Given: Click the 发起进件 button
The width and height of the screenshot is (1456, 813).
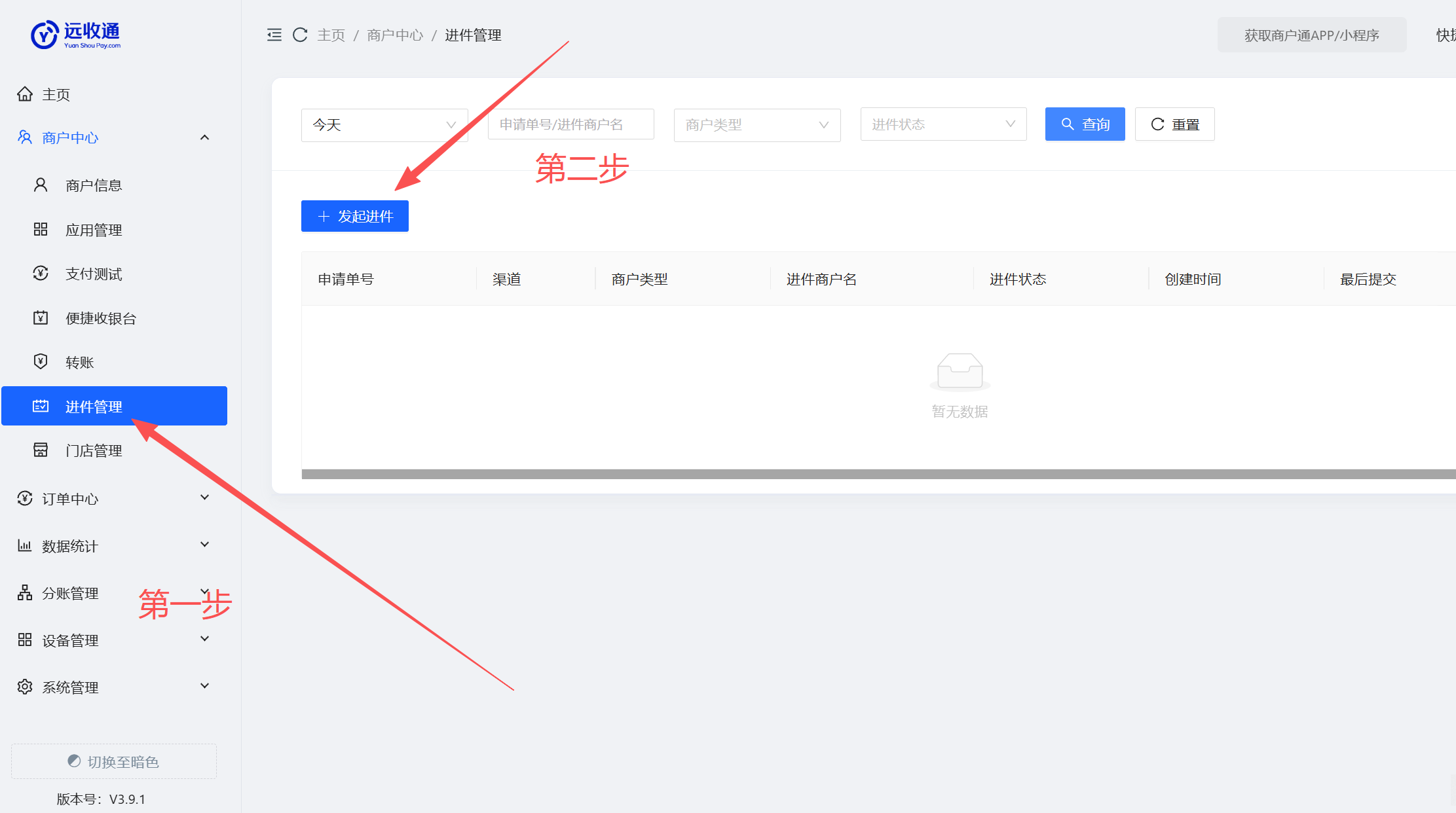Looking at the screenshot, I should click(x=354, y=216).
